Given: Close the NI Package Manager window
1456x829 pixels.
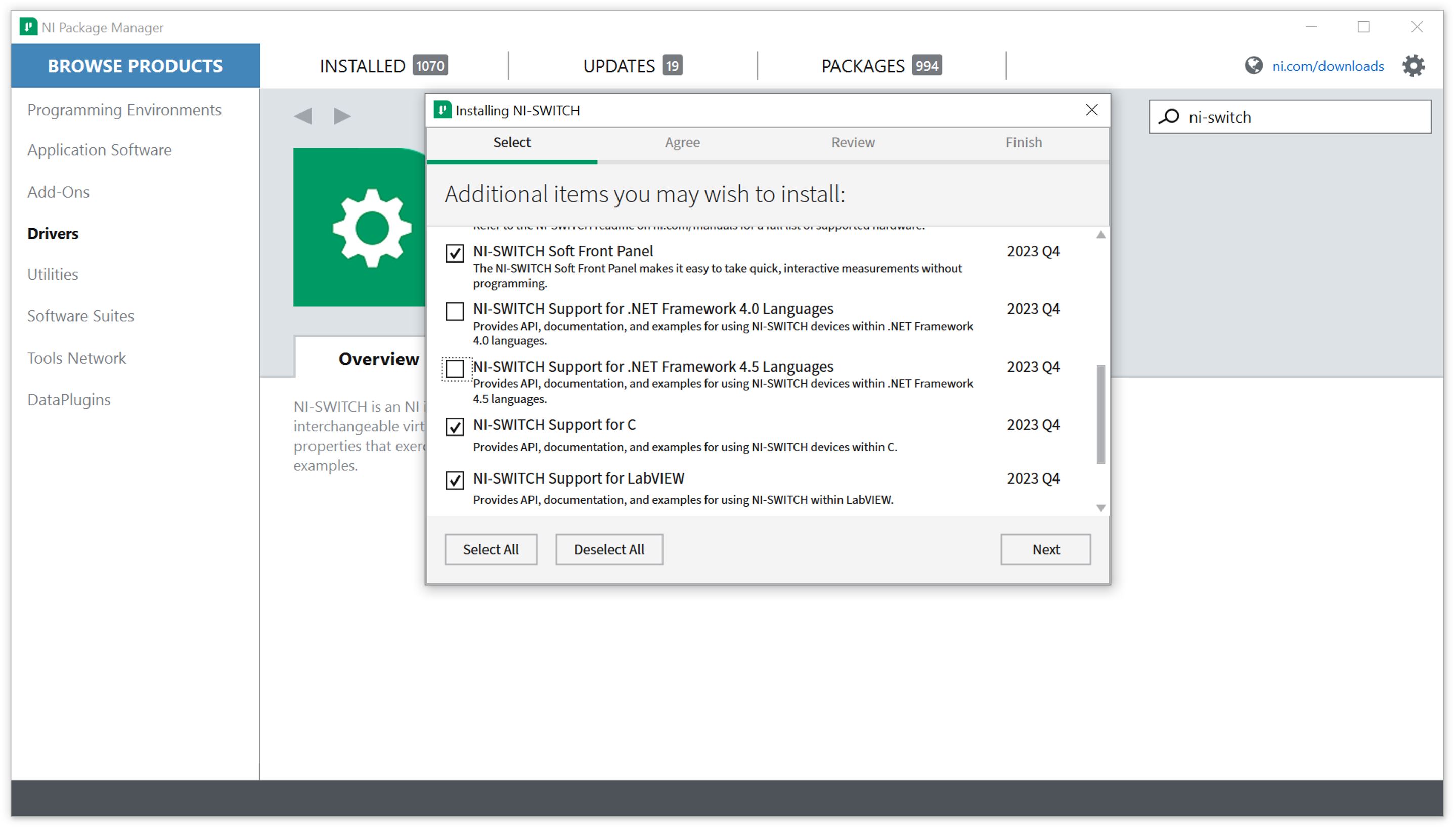Looking at the screenshot, I should coord(1417,27).
